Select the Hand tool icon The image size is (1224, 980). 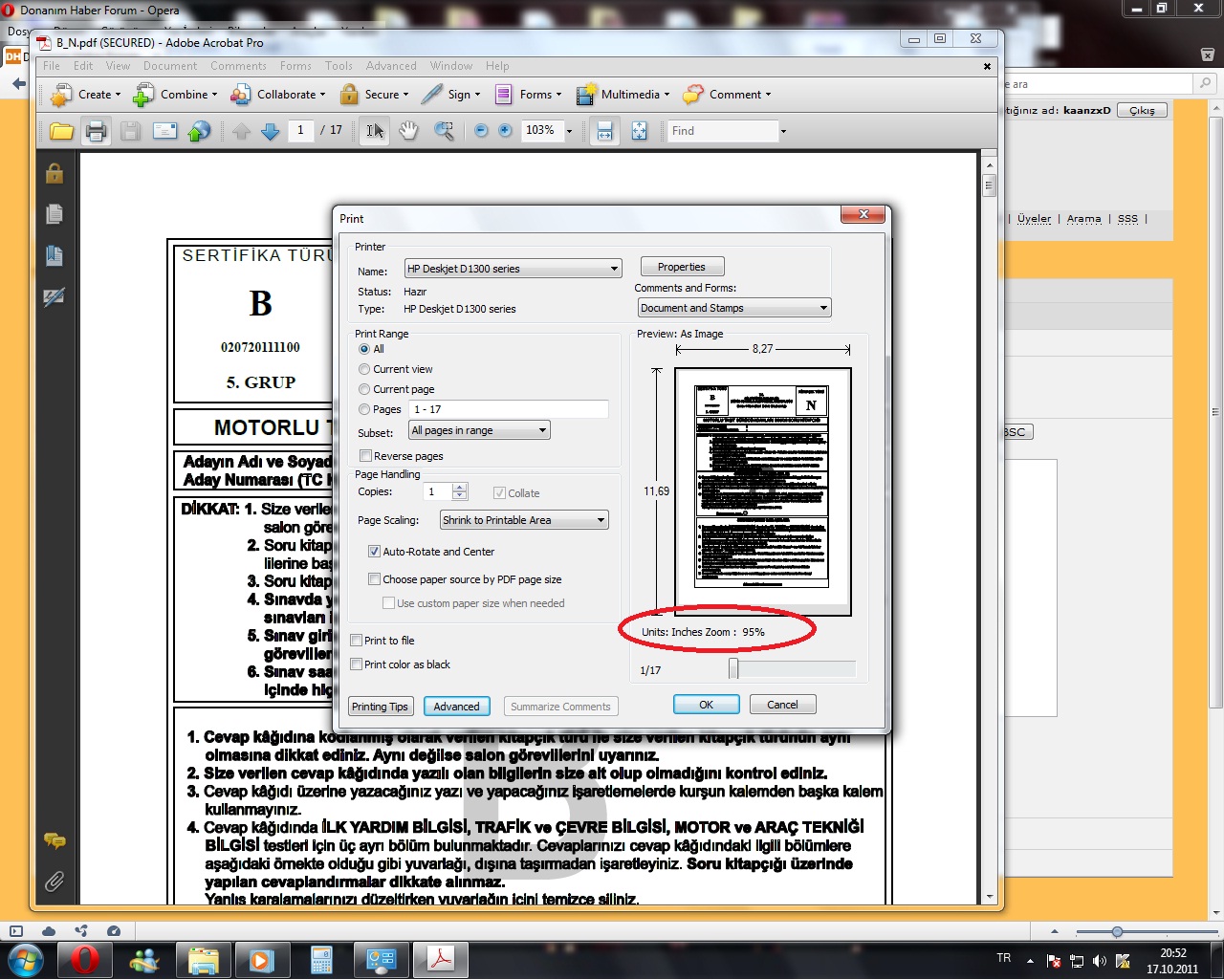[x=409, y=131]
